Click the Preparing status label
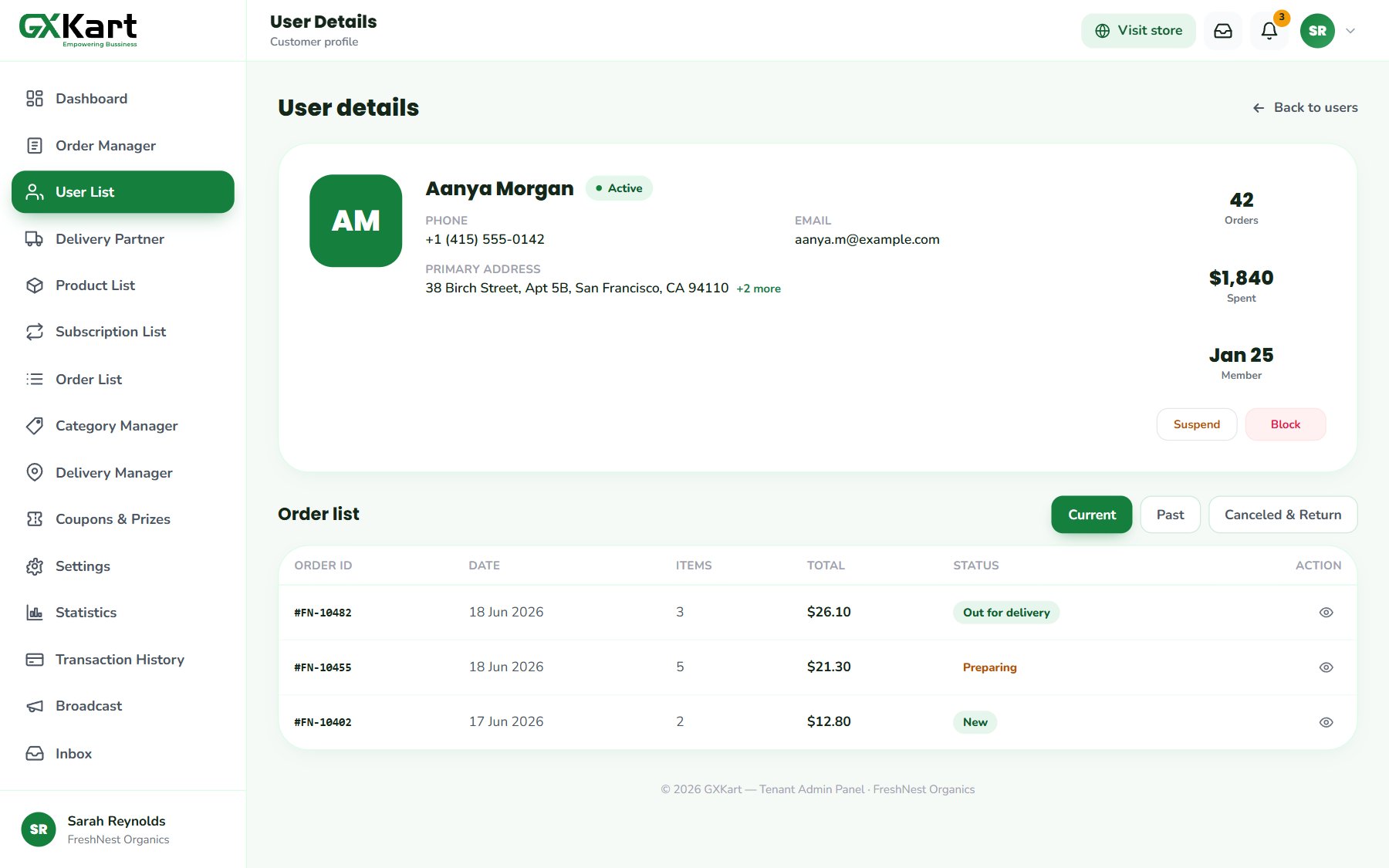The image size is (1389, 868). (x=989, y=667)
